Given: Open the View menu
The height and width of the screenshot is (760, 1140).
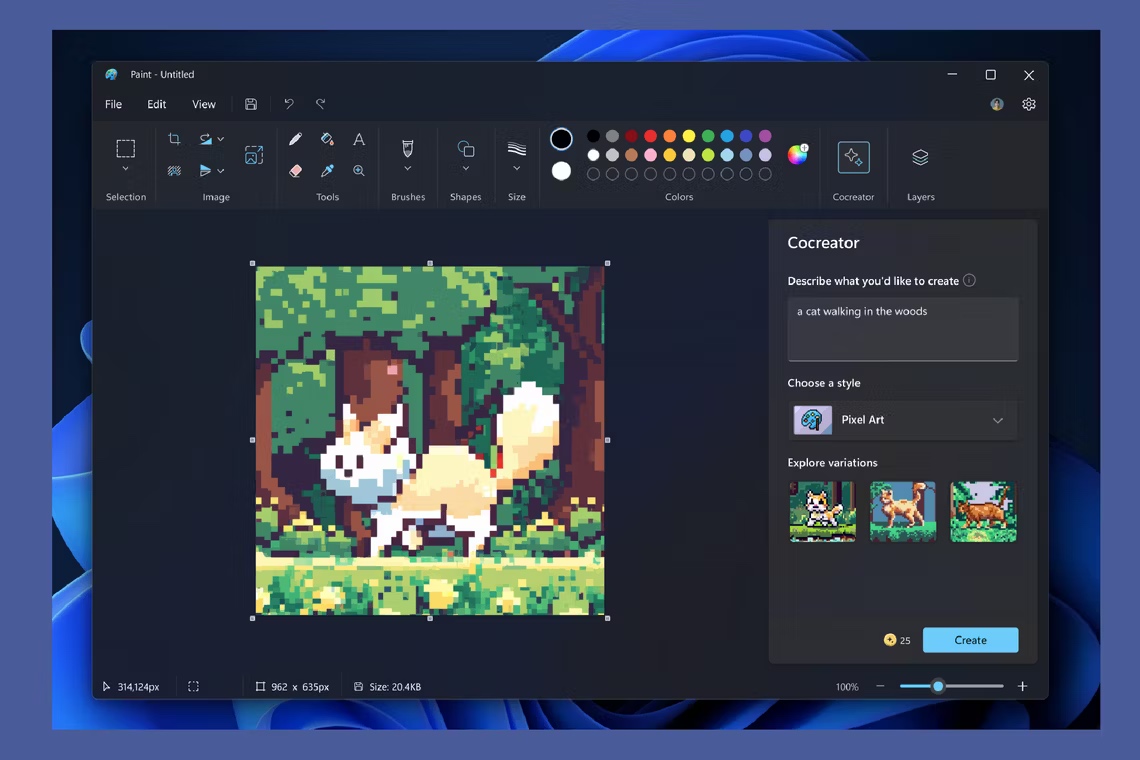Looking at the screenshot, I should pos(204,104).
